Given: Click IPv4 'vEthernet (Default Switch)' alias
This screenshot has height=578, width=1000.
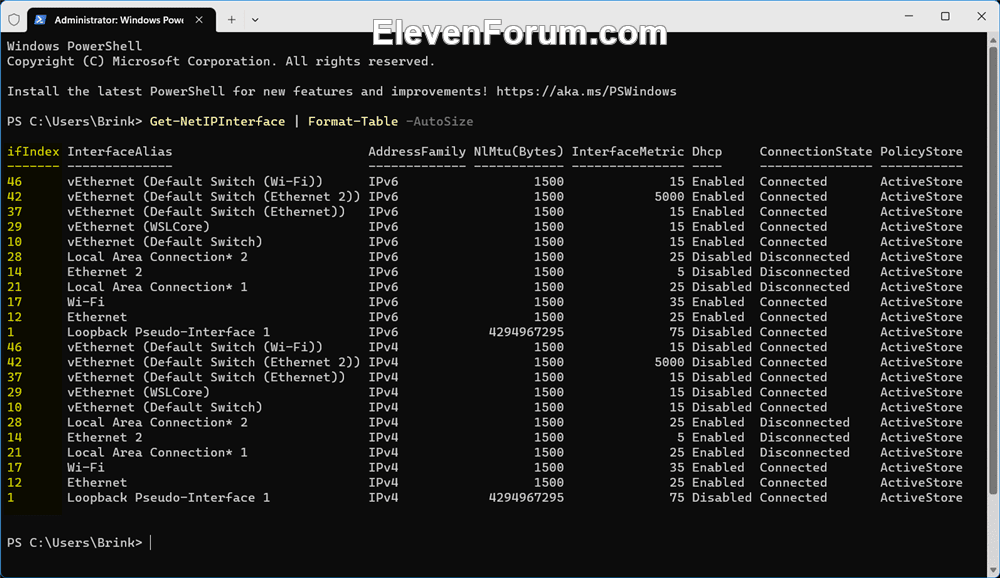Looking at the screenshot, I should point(165,407).
